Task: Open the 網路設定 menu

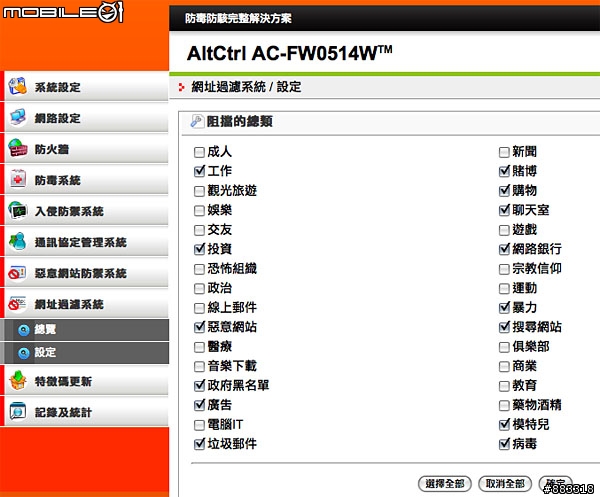Action: pos(86,117)
